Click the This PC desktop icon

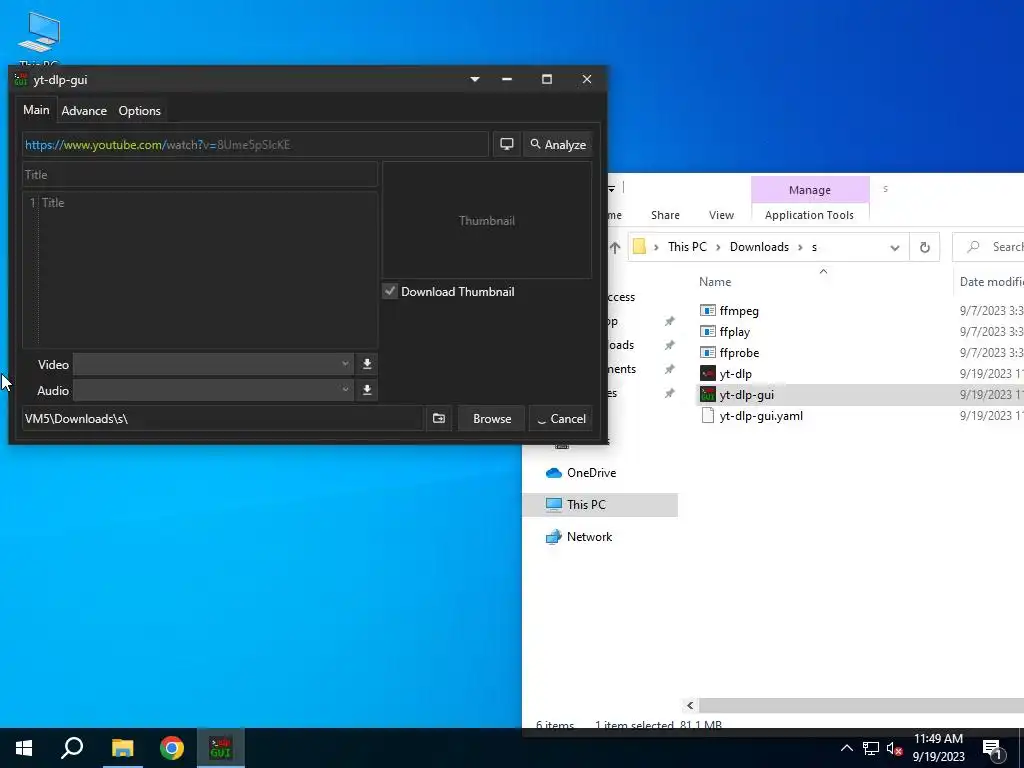pos(39,40)
